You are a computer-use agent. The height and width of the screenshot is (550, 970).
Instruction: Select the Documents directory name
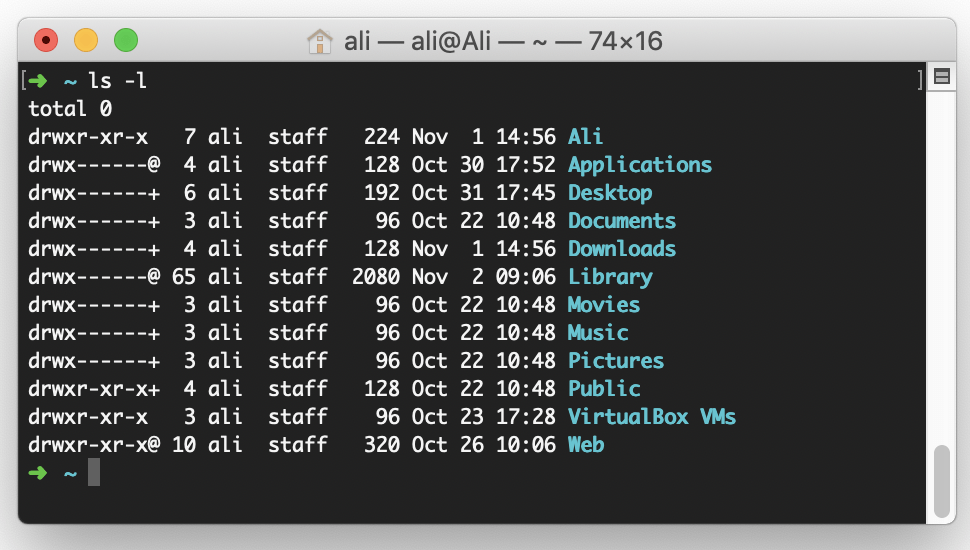(x=622, y=221)
